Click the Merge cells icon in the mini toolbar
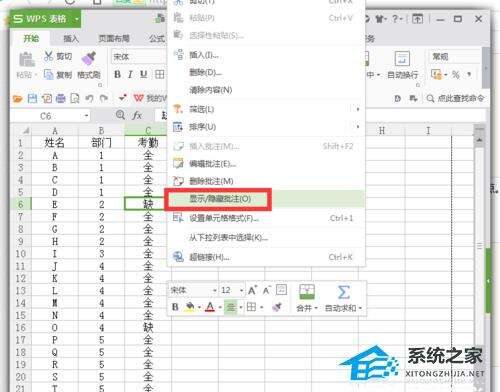Viewport: 500px width, 392px height. [306, 292]
